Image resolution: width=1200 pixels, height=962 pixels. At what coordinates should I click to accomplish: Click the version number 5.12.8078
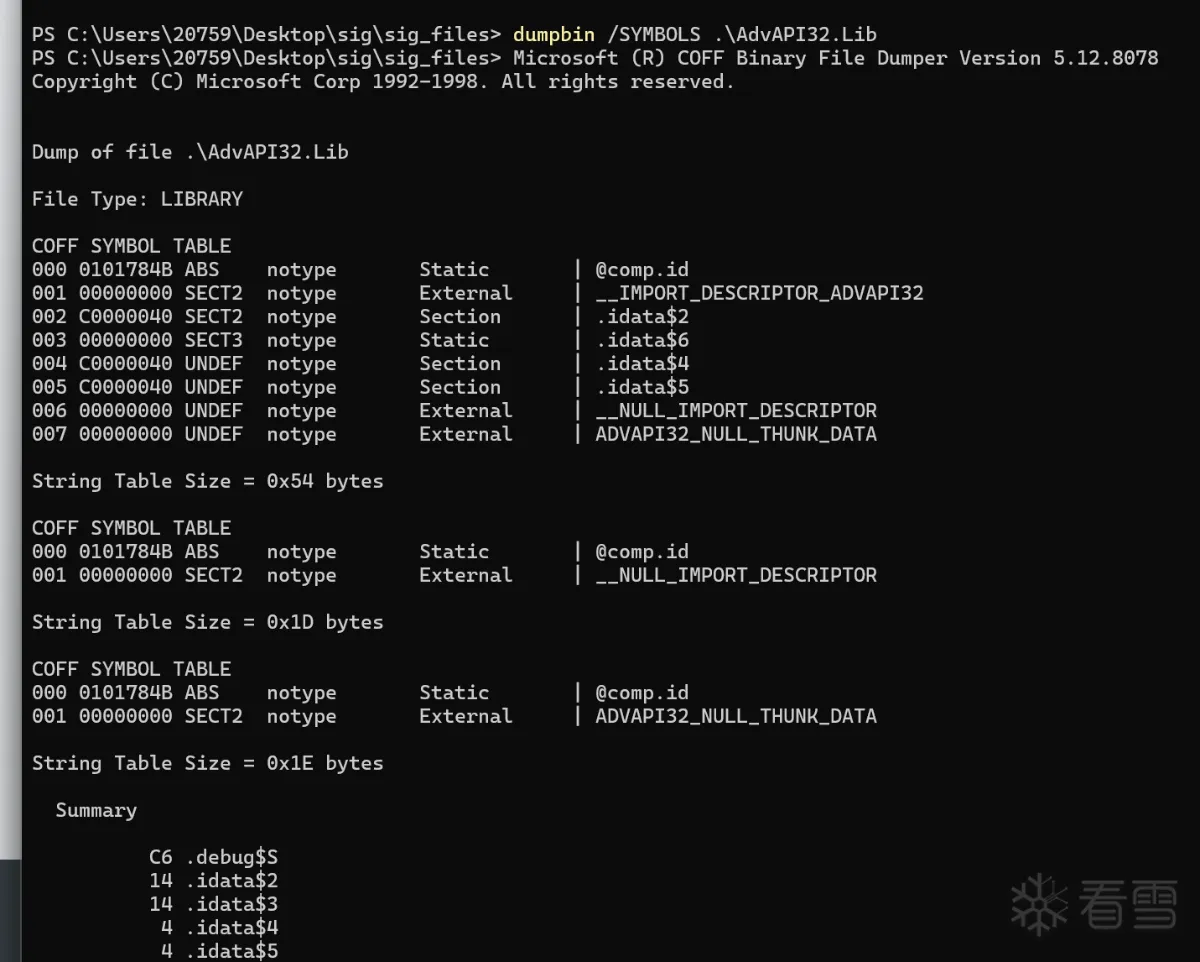(1105, 58)
